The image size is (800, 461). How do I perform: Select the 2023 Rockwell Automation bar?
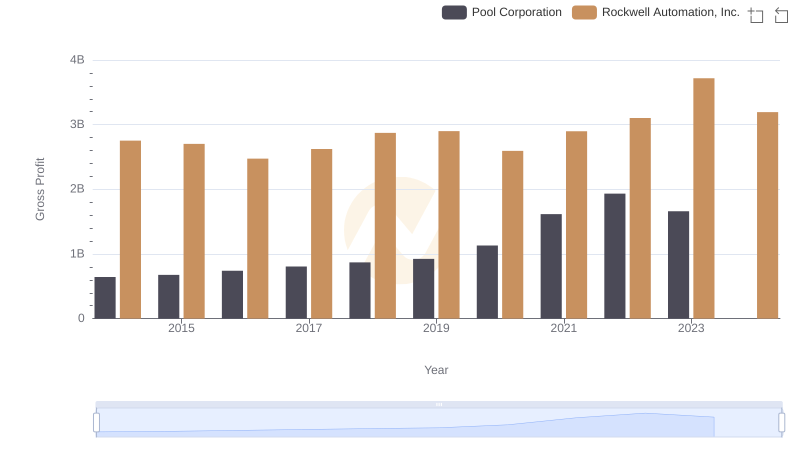tap(704, 198)
